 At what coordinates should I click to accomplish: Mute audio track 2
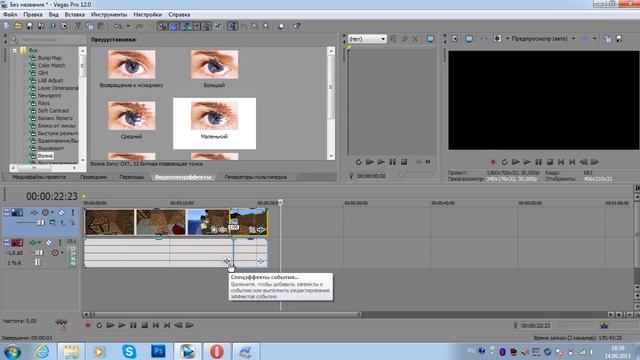[x=49, y=242]
